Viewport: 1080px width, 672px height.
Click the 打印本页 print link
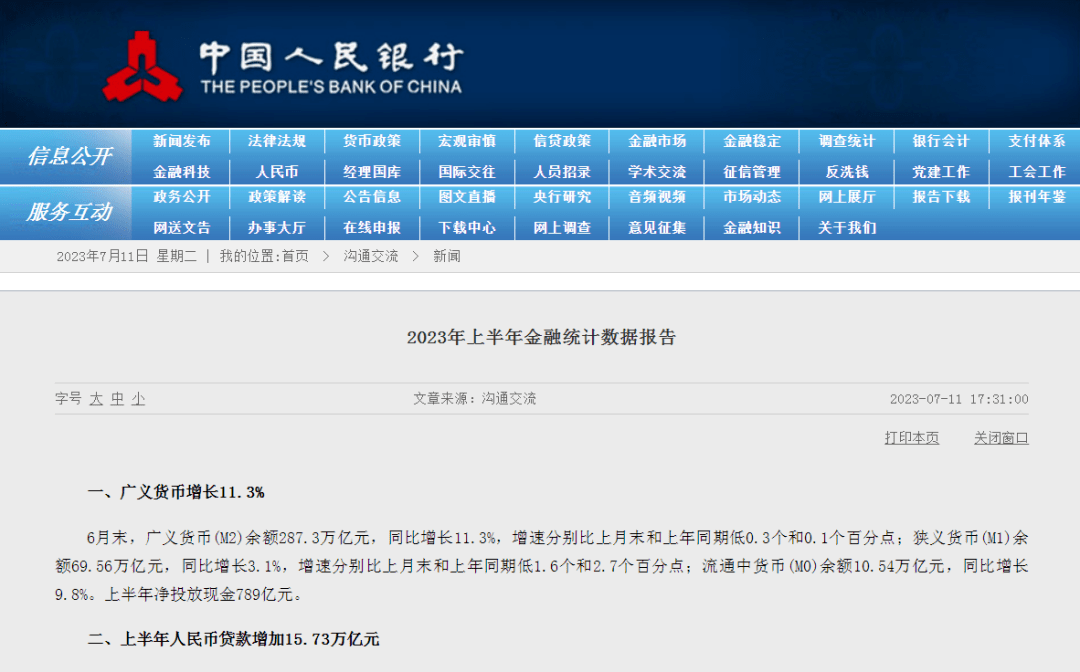click(x=911, y=438)
